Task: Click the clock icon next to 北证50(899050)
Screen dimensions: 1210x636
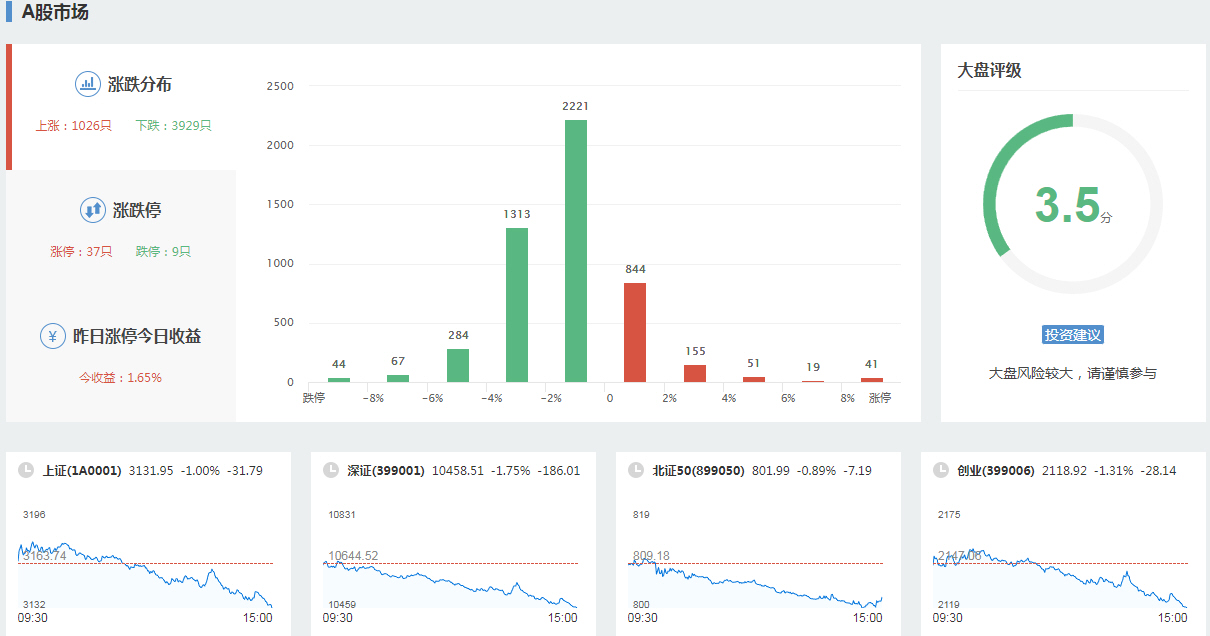Action: click(635, 470)
